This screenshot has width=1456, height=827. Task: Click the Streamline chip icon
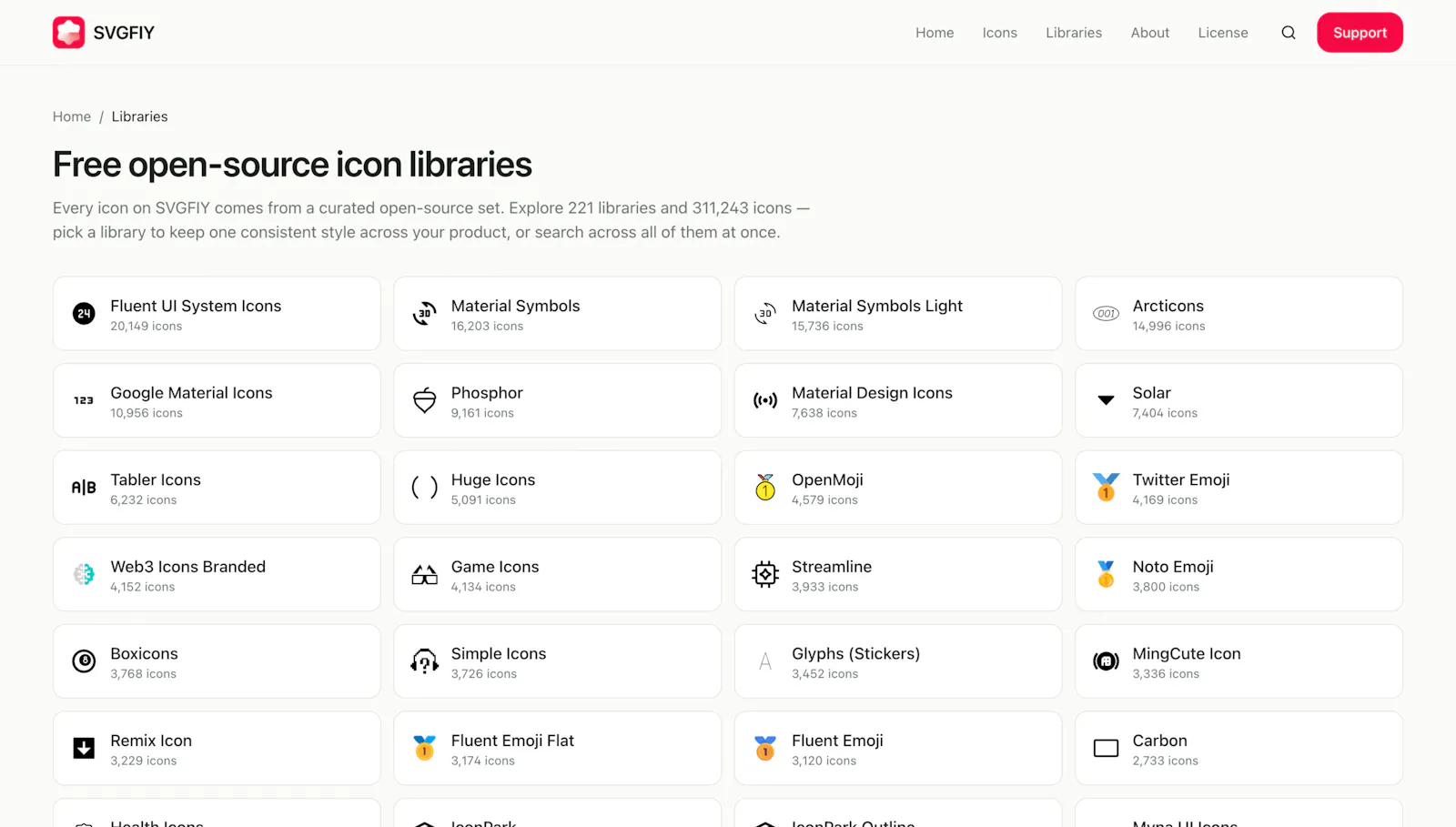[765, 574]
